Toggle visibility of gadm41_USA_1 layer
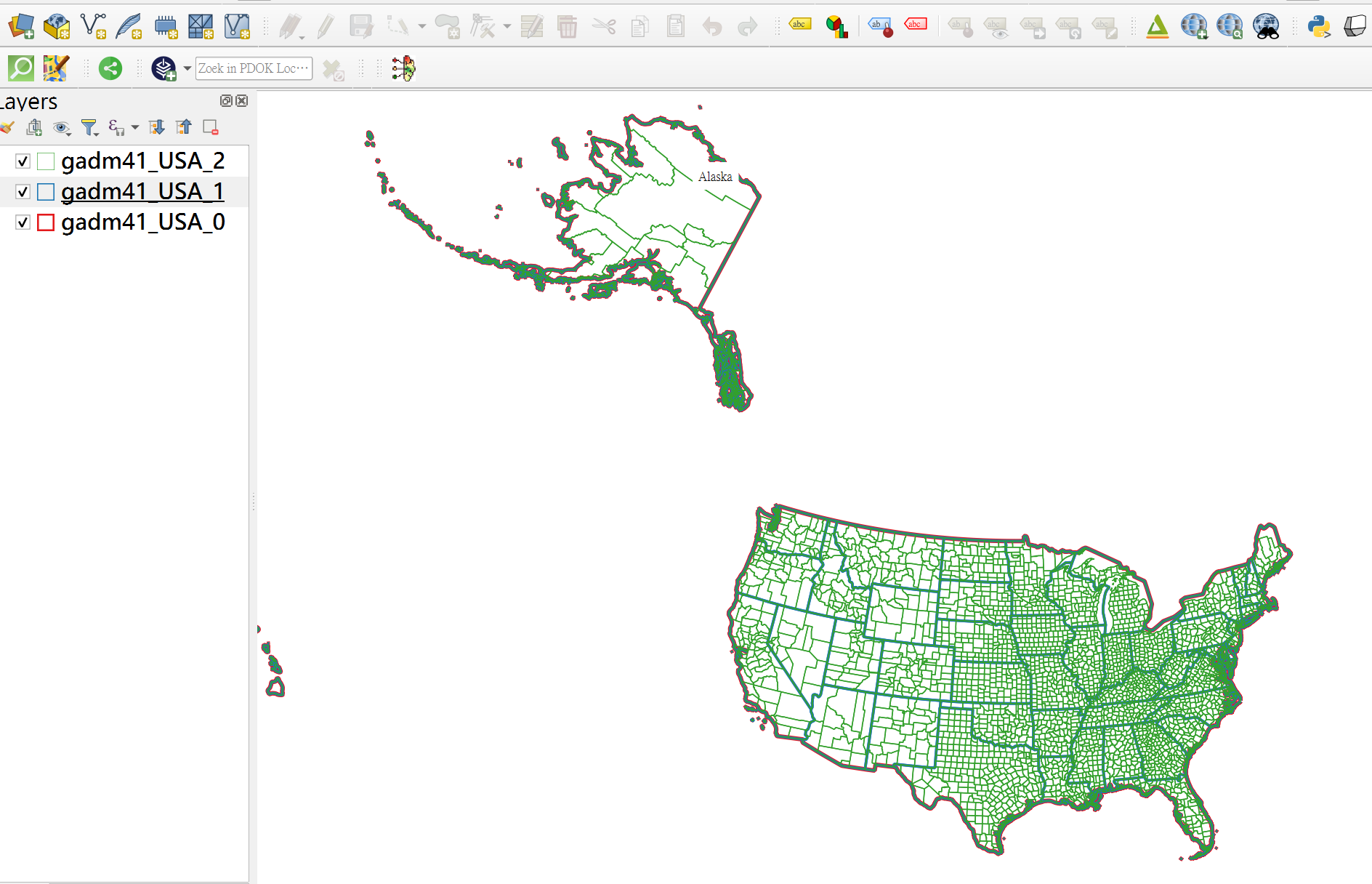This screenshot has height=884, width=1372. coord(23,192)
